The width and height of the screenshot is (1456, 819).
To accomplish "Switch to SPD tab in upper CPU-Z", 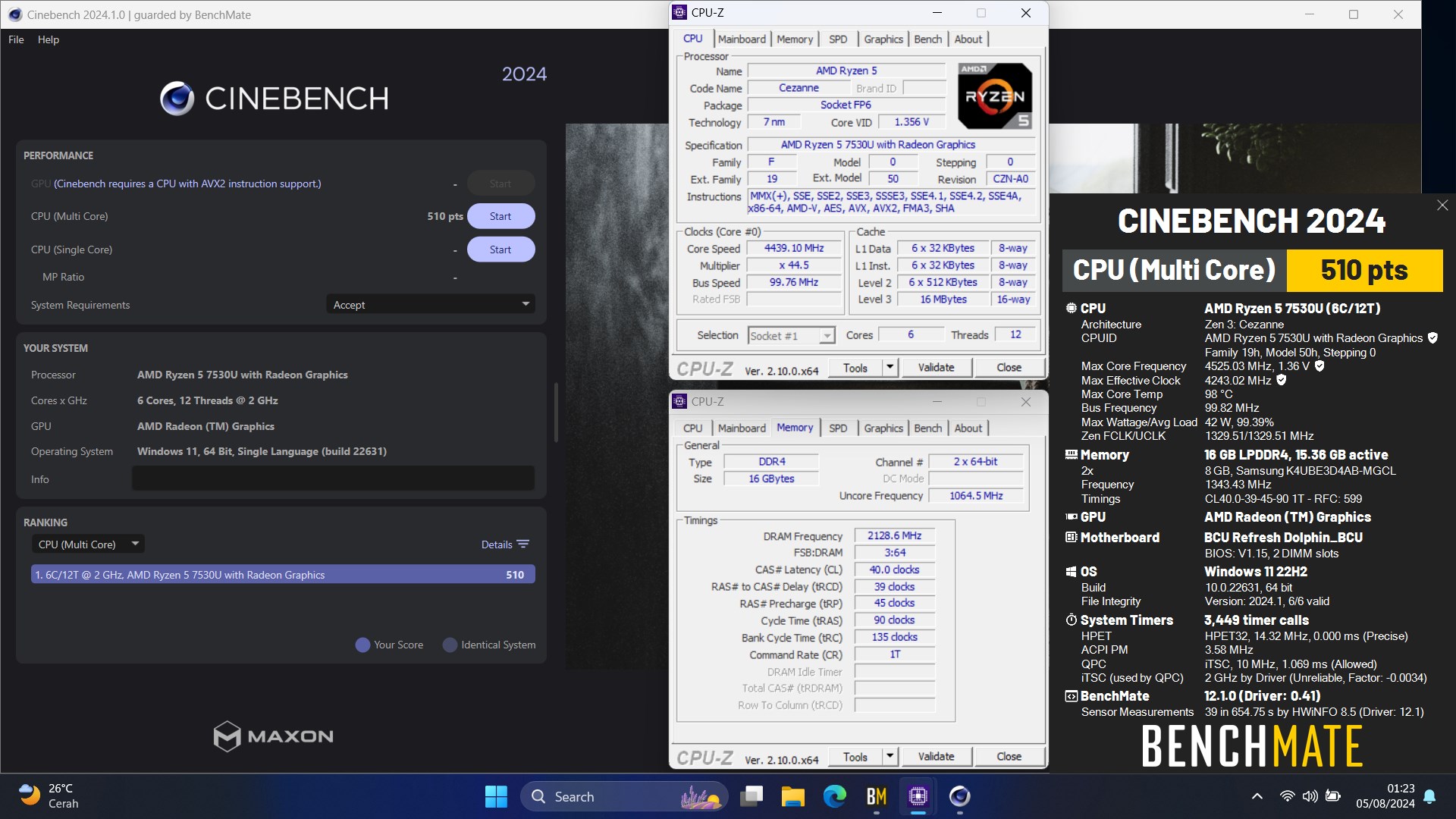I will pyautogui.click(x=838, y=39).
